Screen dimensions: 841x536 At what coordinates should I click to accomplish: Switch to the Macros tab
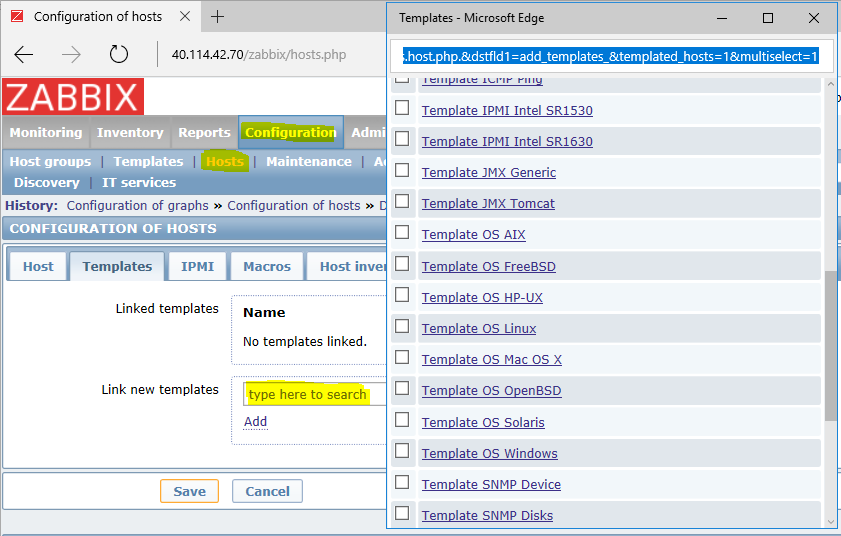[x=267, y=267]
